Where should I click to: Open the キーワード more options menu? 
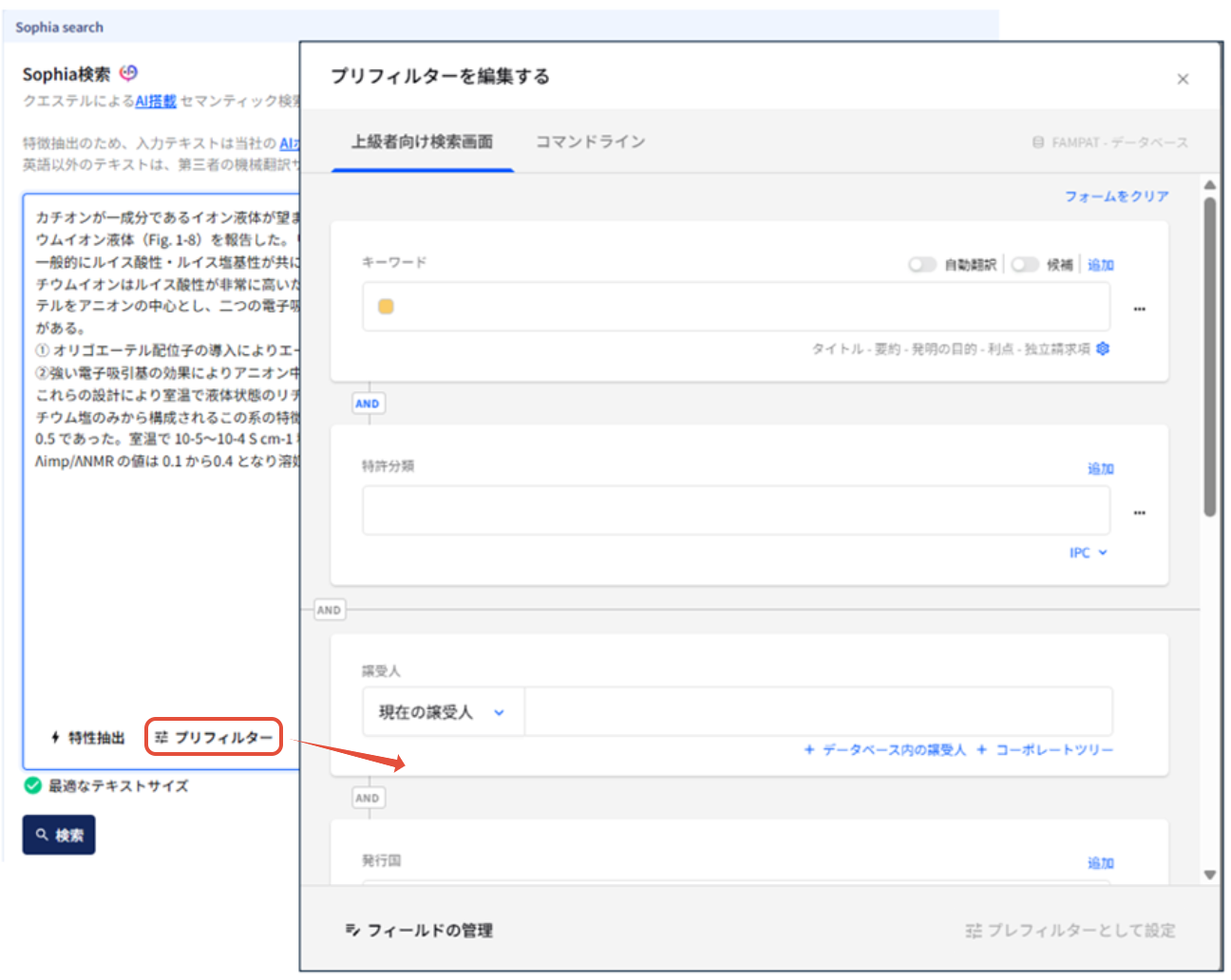click(x=1140, y=309)
